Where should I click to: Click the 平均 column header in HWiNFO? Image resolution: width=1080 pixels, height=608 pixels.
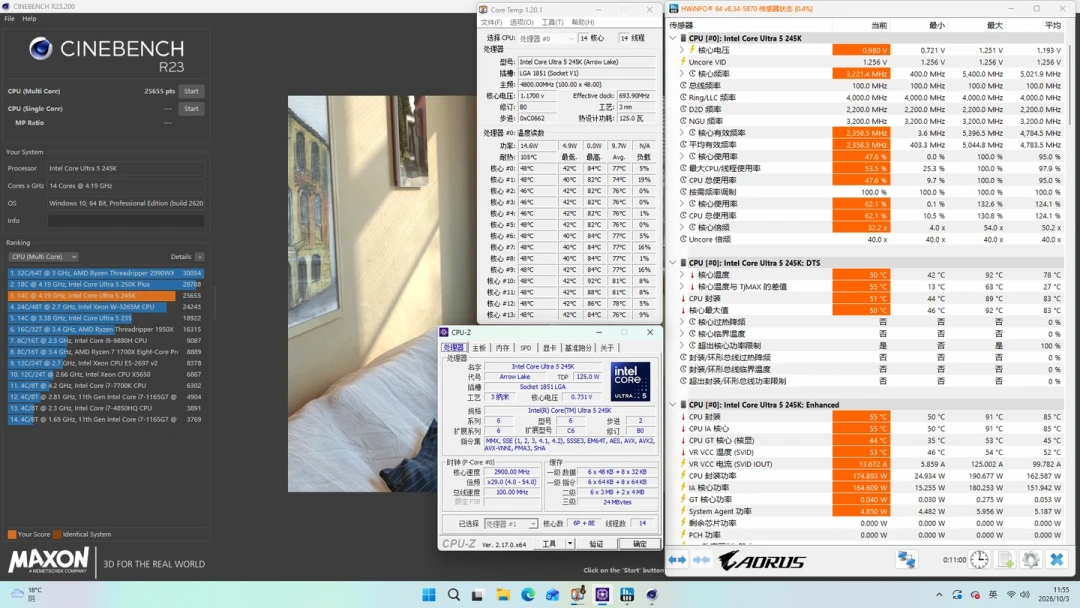1052,25
